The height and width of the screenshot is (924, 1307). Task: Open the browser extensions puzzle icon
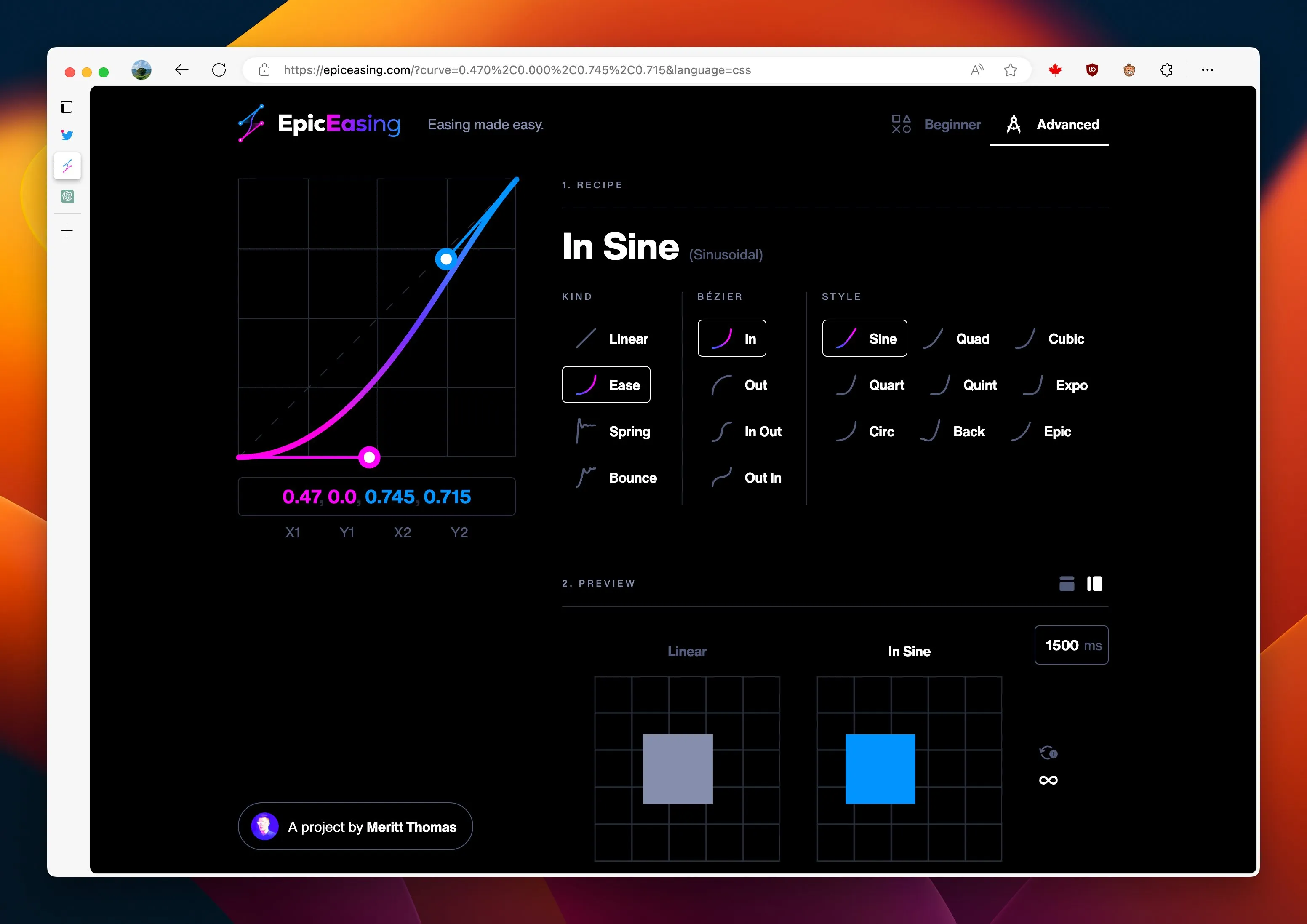pyautogui.click(x=1166, y=70)
